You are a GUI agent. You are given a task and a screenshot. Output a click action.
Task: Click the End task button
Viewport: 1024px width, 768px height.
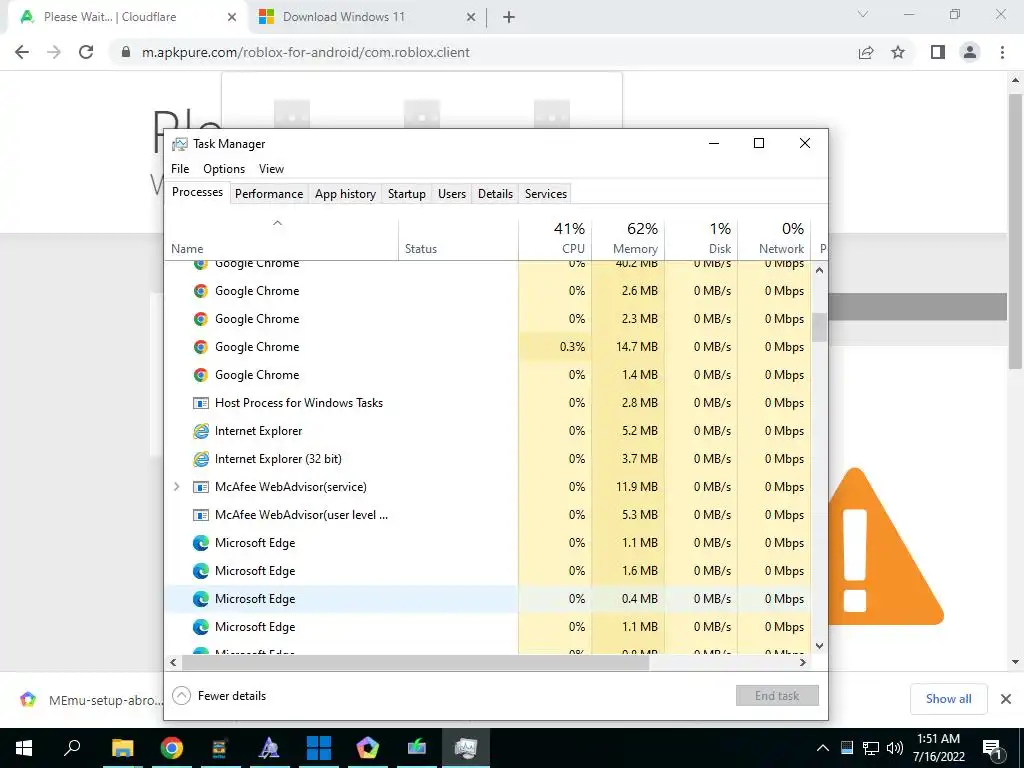[777, 696]
